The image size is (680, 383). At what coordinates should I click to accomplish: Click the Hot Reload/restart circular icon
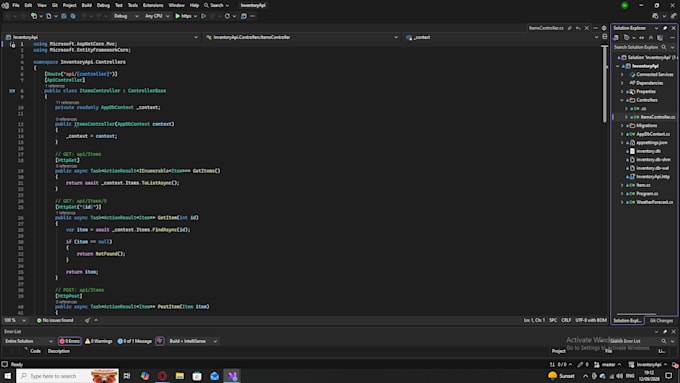[x=227, y=16]
